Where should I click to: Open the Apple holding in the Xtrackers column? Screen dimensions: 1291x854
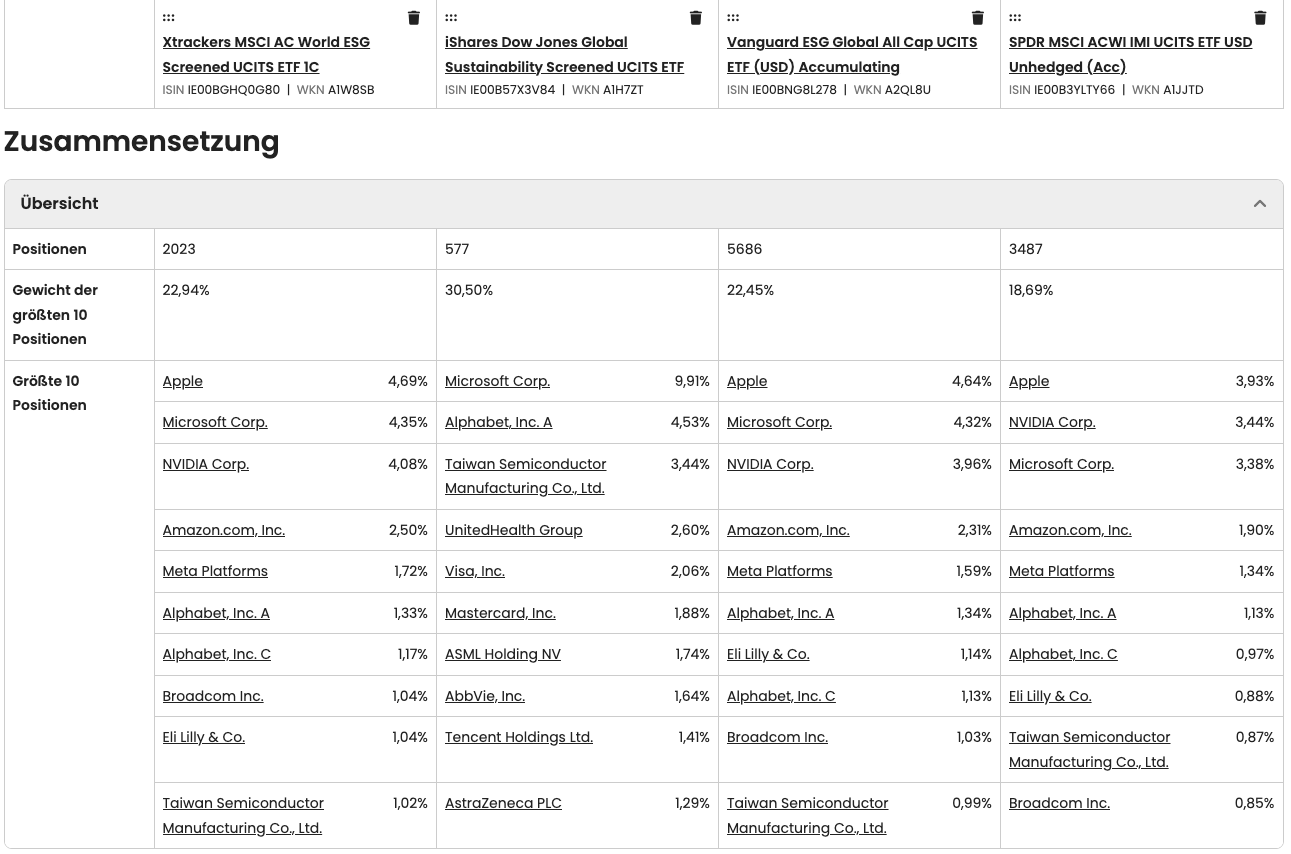182,381
